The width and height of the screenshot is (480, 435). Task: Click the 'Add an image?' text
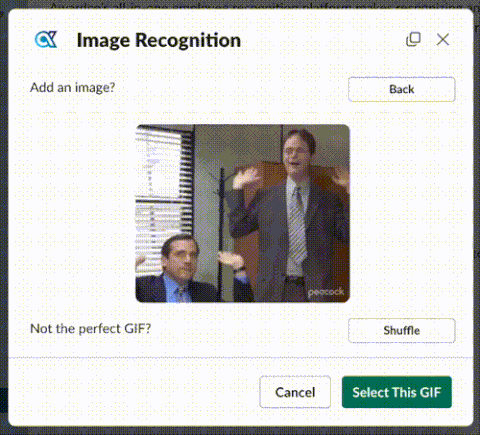(x=73, y=88)
